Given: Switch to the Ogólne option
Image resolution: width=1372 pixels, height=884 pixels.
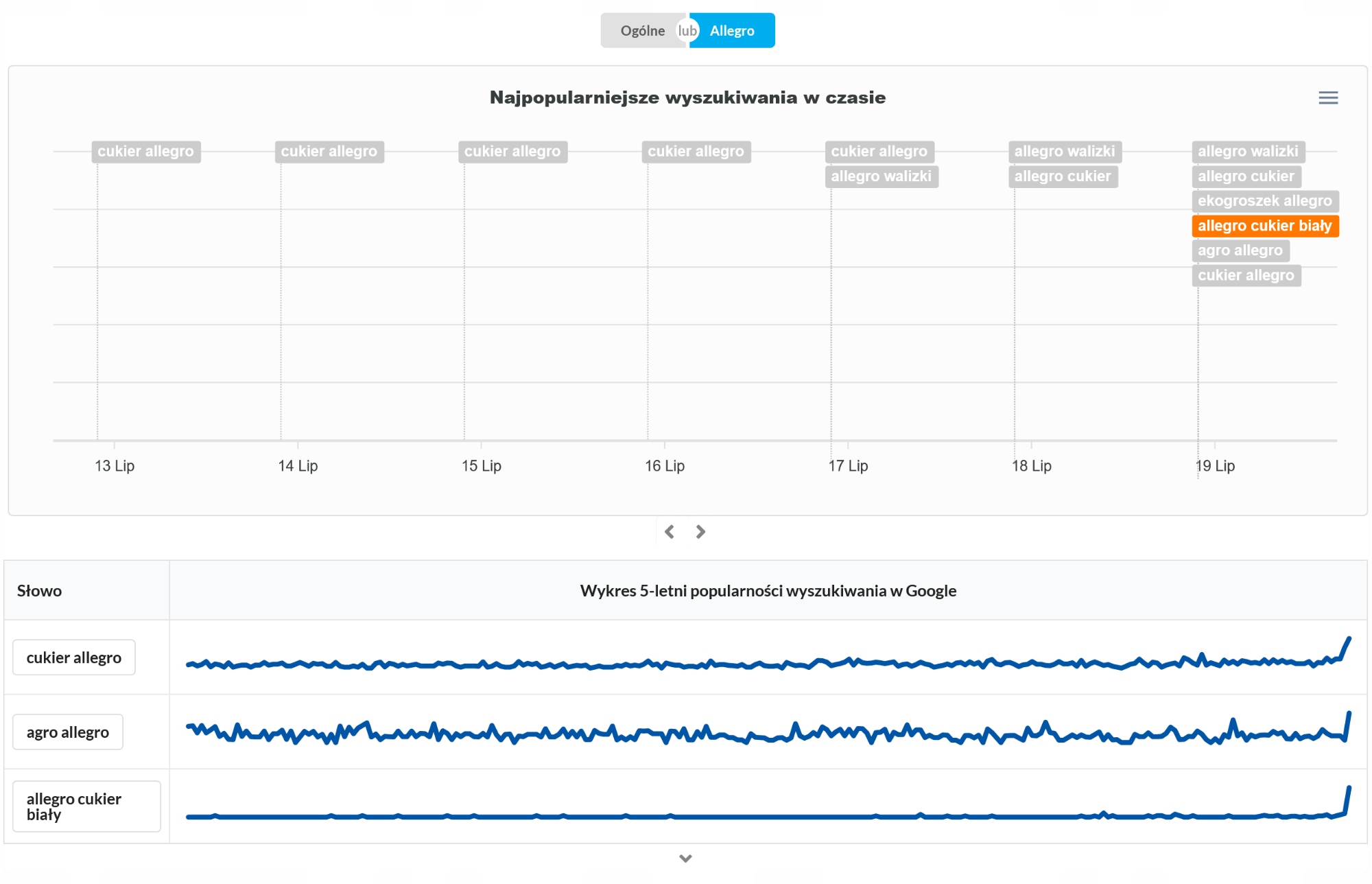Looking at the screenshot, I should [x=642, y=31].
